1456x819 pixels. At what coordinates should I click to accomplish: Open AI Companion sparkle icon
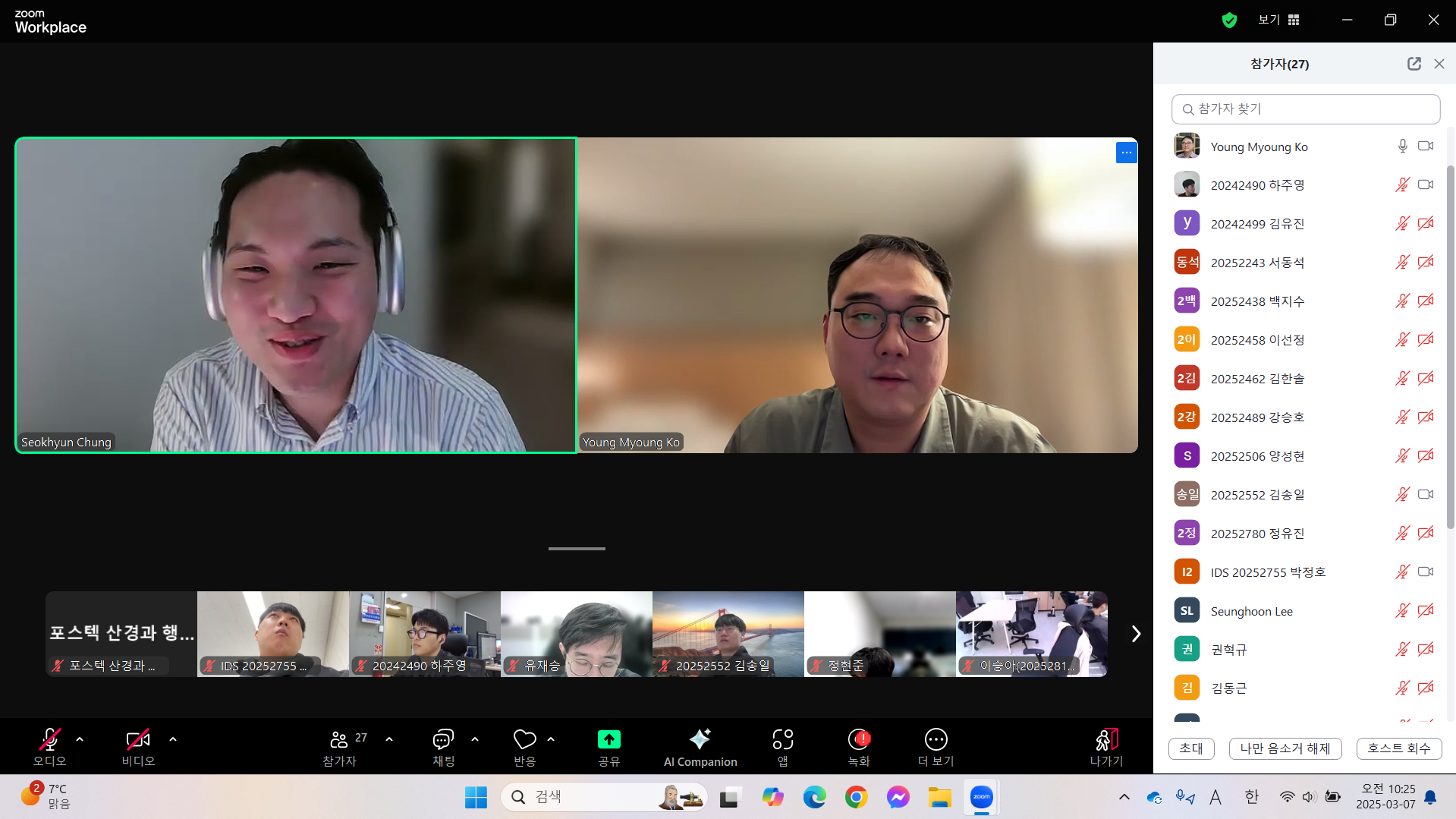pos(700,739)
